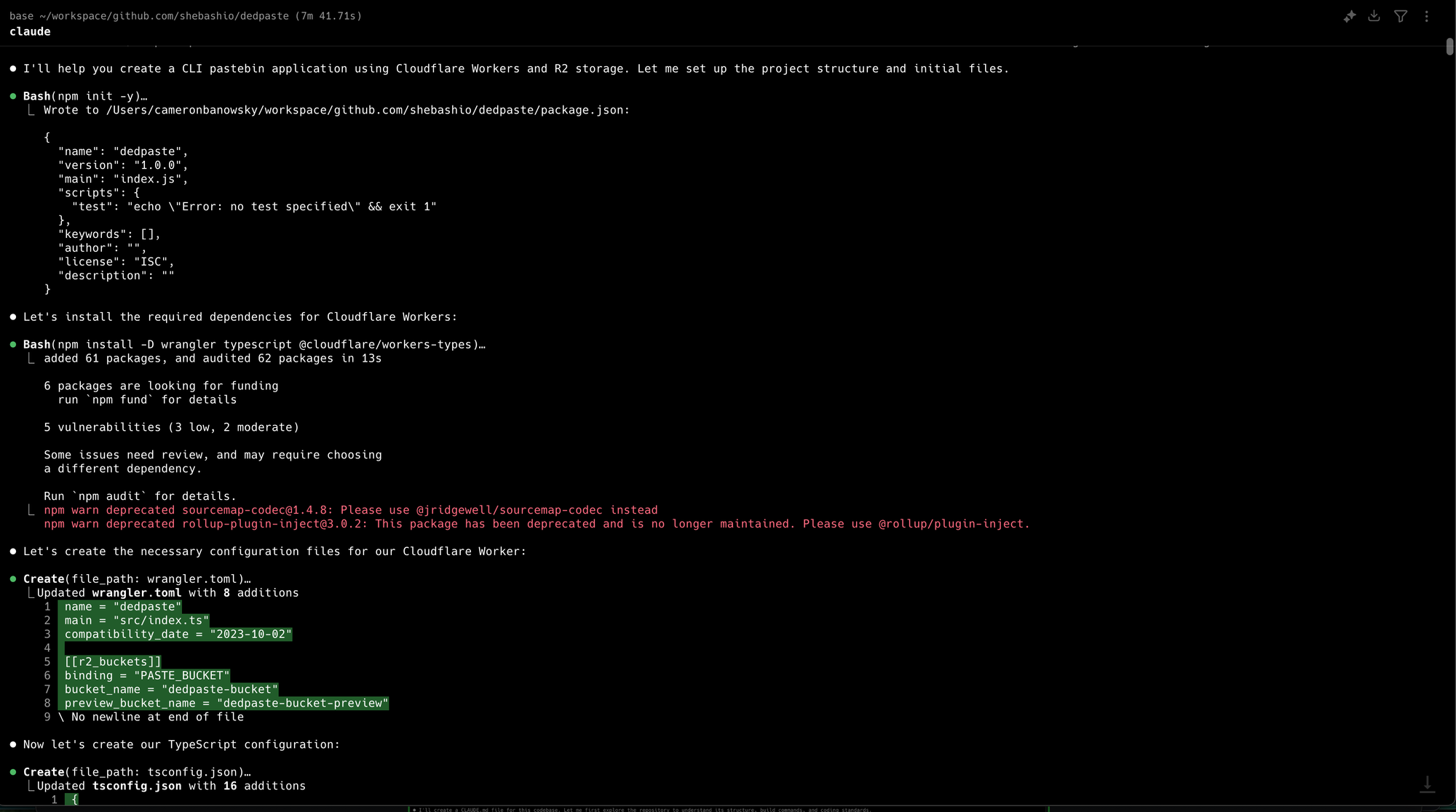The image size is (1456, 812).
Task: Open the package.json file path link
Action: (365, 110)
